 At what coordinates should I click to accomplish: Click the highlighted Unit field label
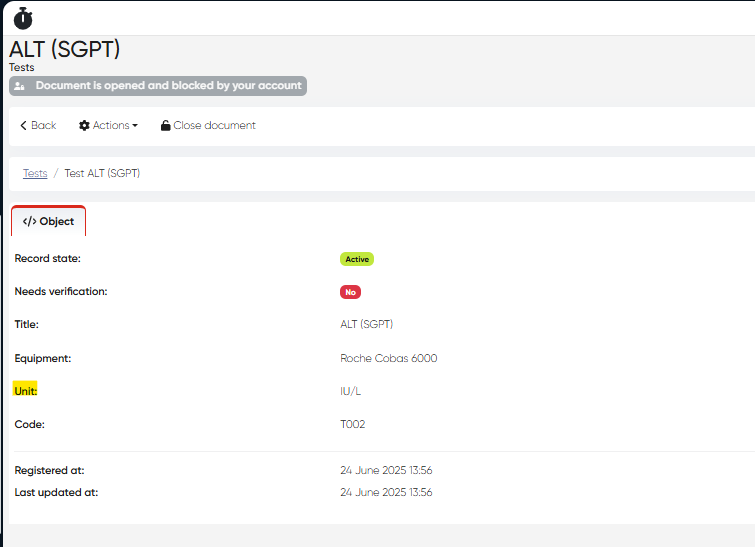pos(25,391)
